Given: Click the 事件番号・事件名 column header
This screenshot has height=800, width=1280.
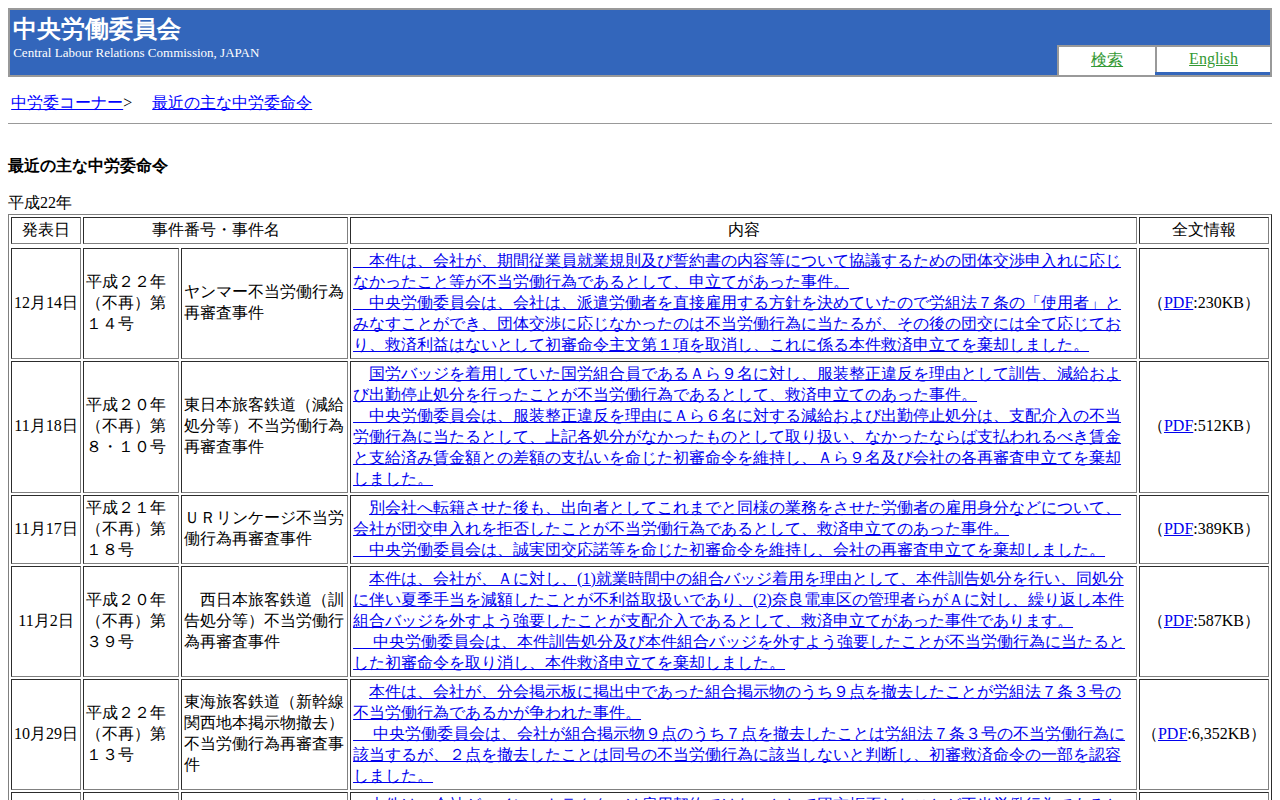Looking at the screenshot, I should [x=215, y=230].
